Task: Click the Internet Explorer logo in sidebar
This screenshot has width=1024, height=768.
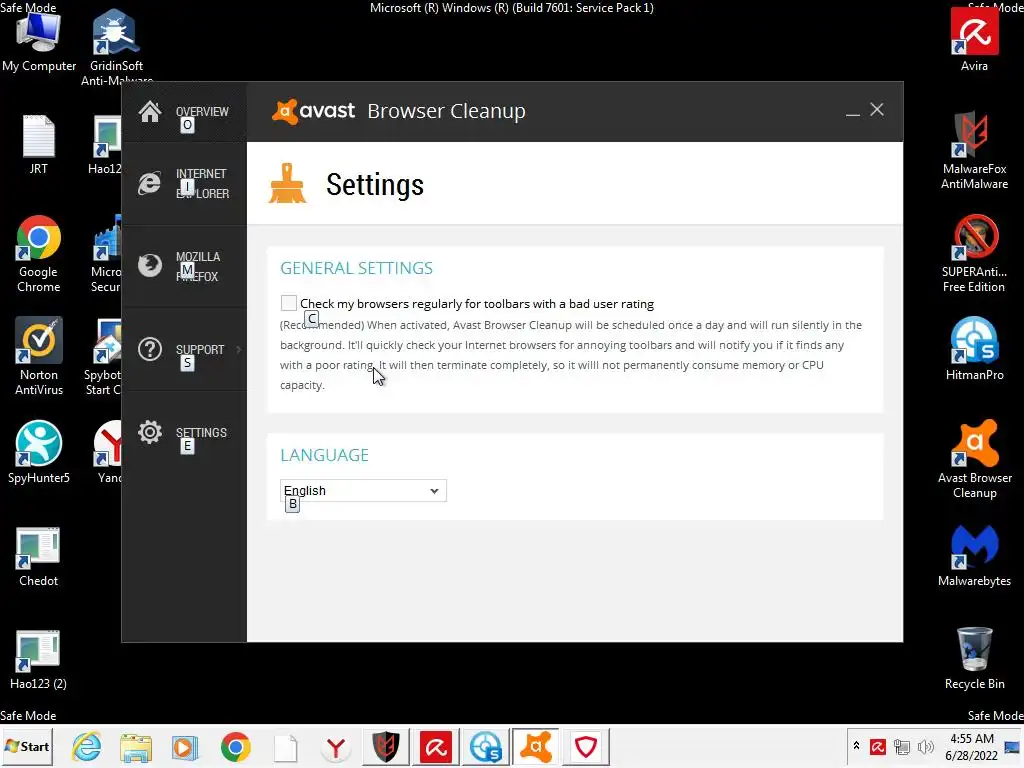Action: coord(150,184)
